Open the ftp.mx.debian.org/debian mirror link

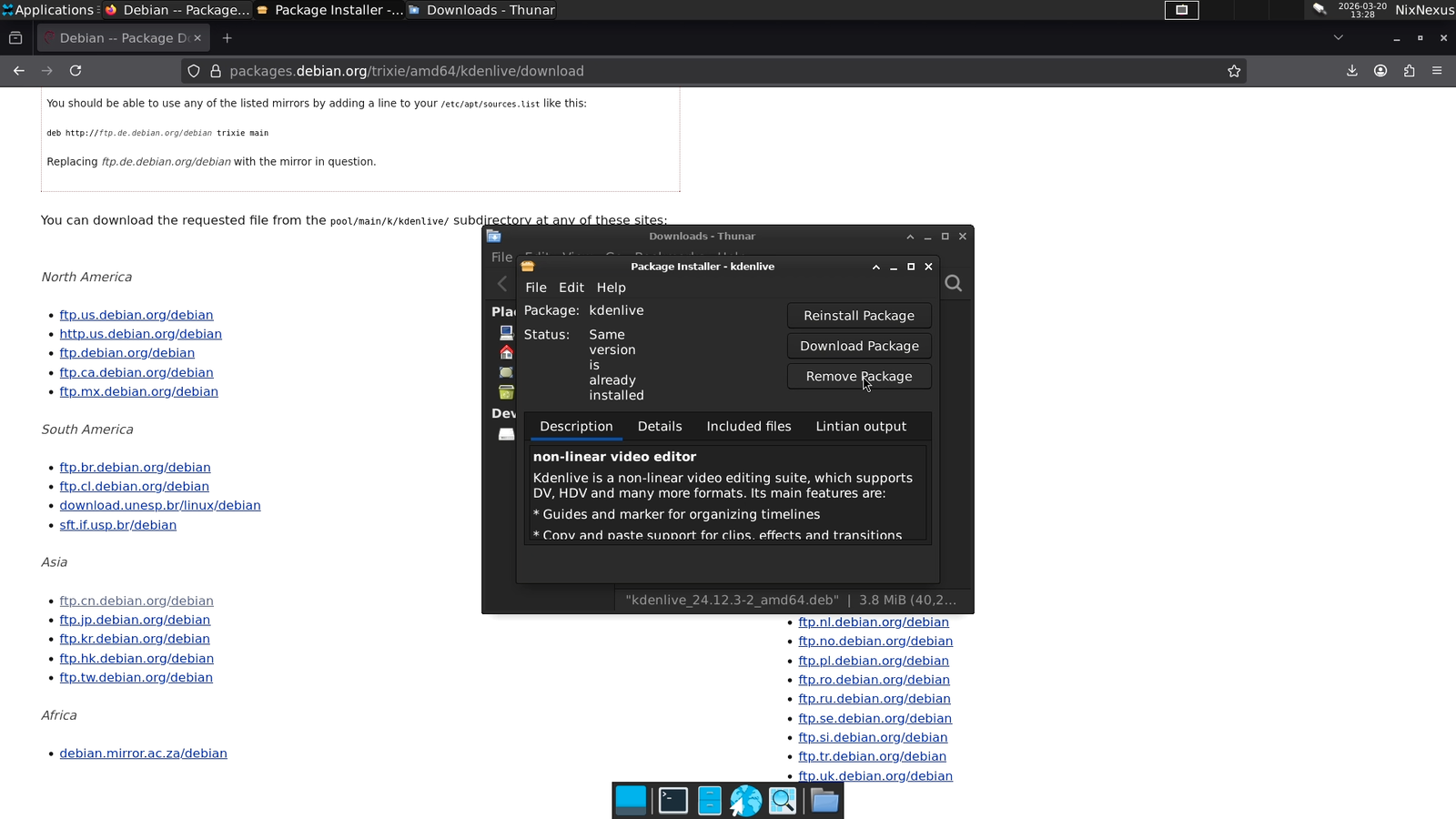(x=139, y=392)
